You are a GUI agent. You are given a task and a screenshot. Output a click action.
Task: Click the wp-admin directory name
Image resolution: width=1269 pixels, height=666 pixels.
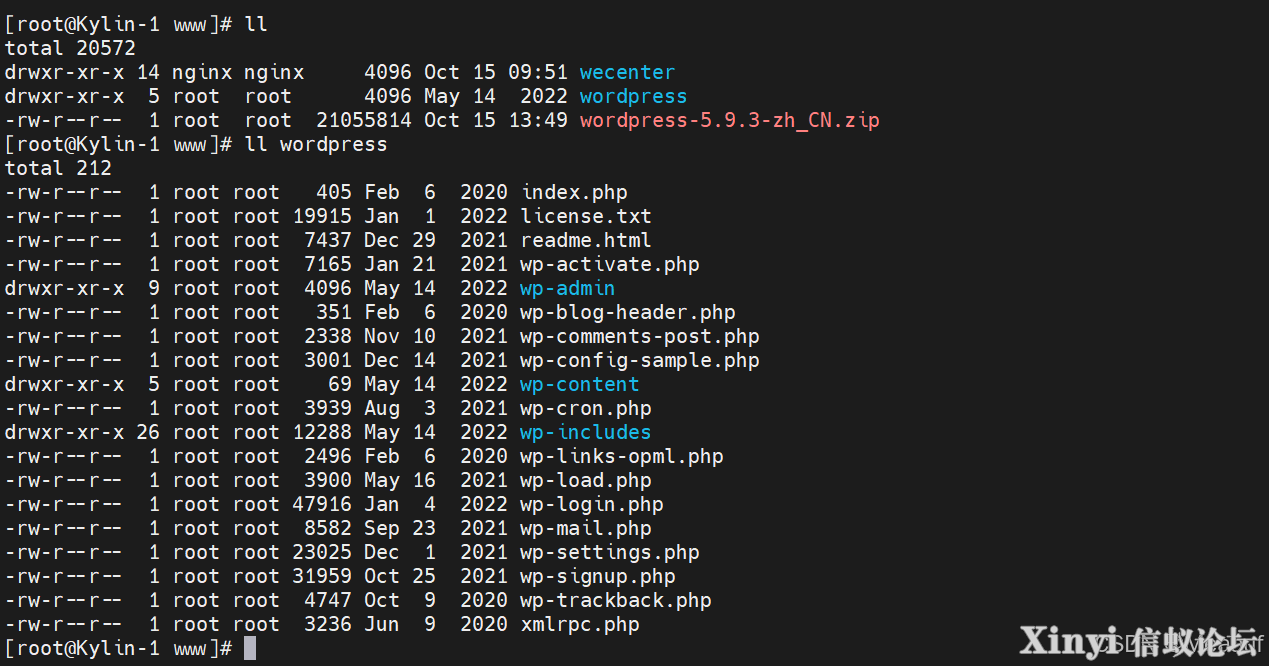coord(567,289)
